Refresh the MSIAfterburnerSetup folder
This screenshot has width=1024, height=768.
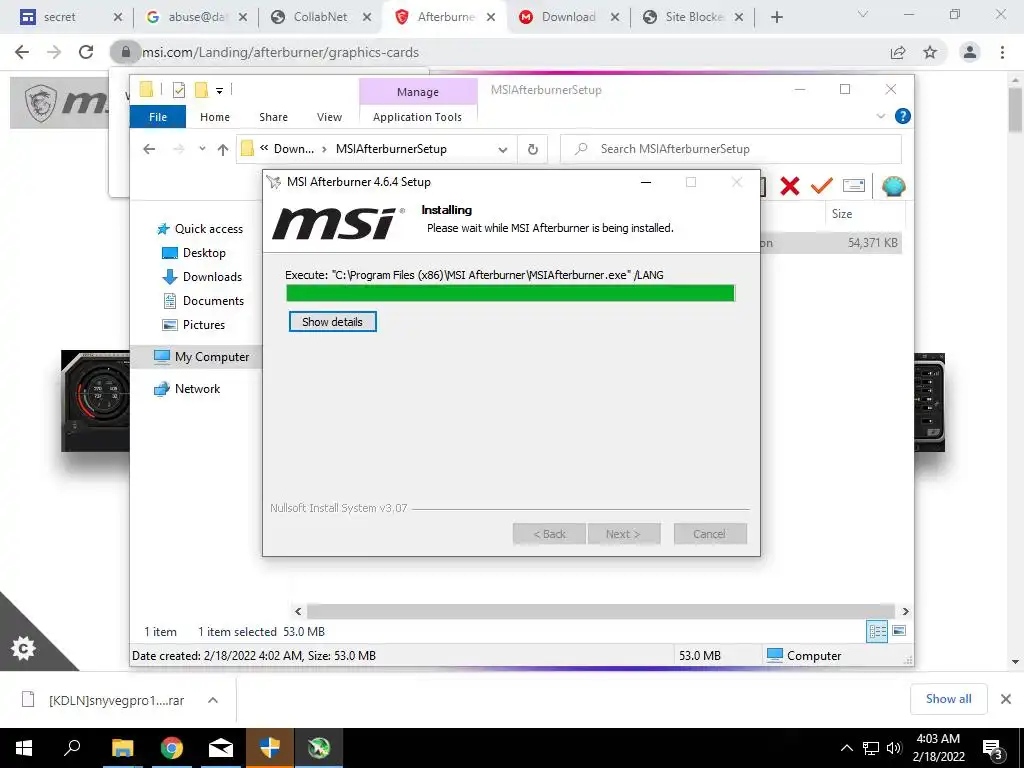tap(533, 150)
